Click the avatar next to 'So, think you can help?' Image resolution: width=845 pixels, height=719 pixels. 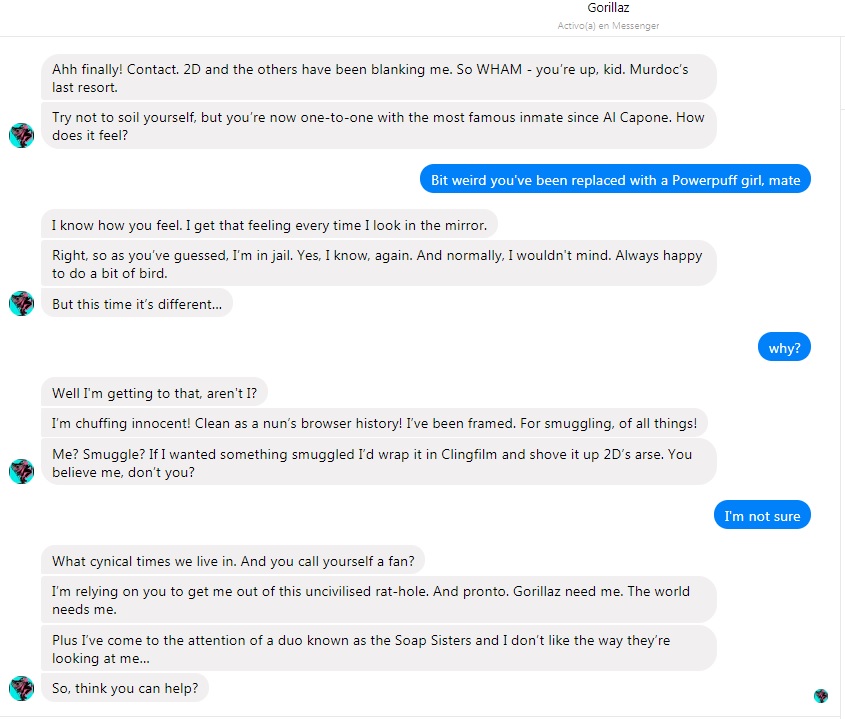(21, 688)
